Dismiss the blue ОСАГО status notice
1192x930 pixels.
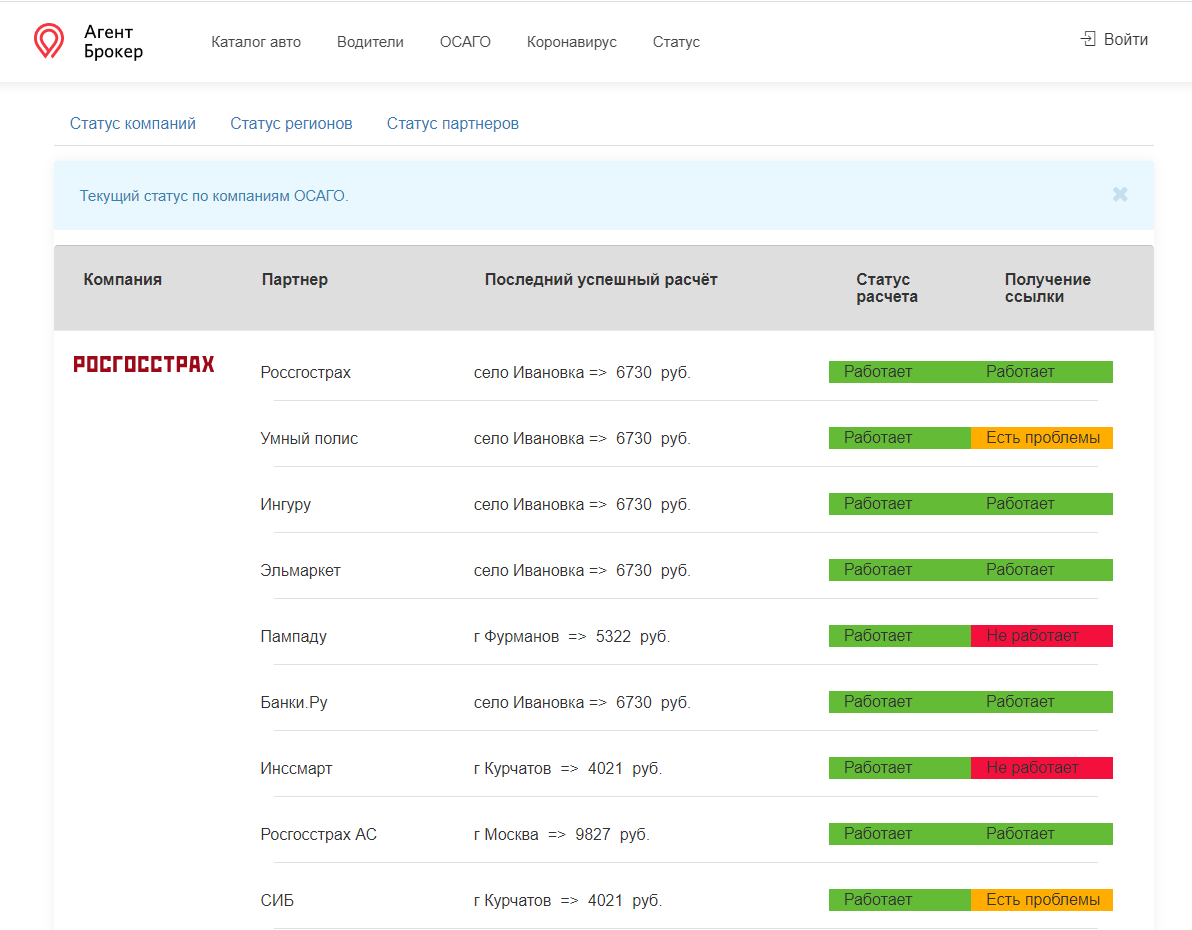(1120, 195)
